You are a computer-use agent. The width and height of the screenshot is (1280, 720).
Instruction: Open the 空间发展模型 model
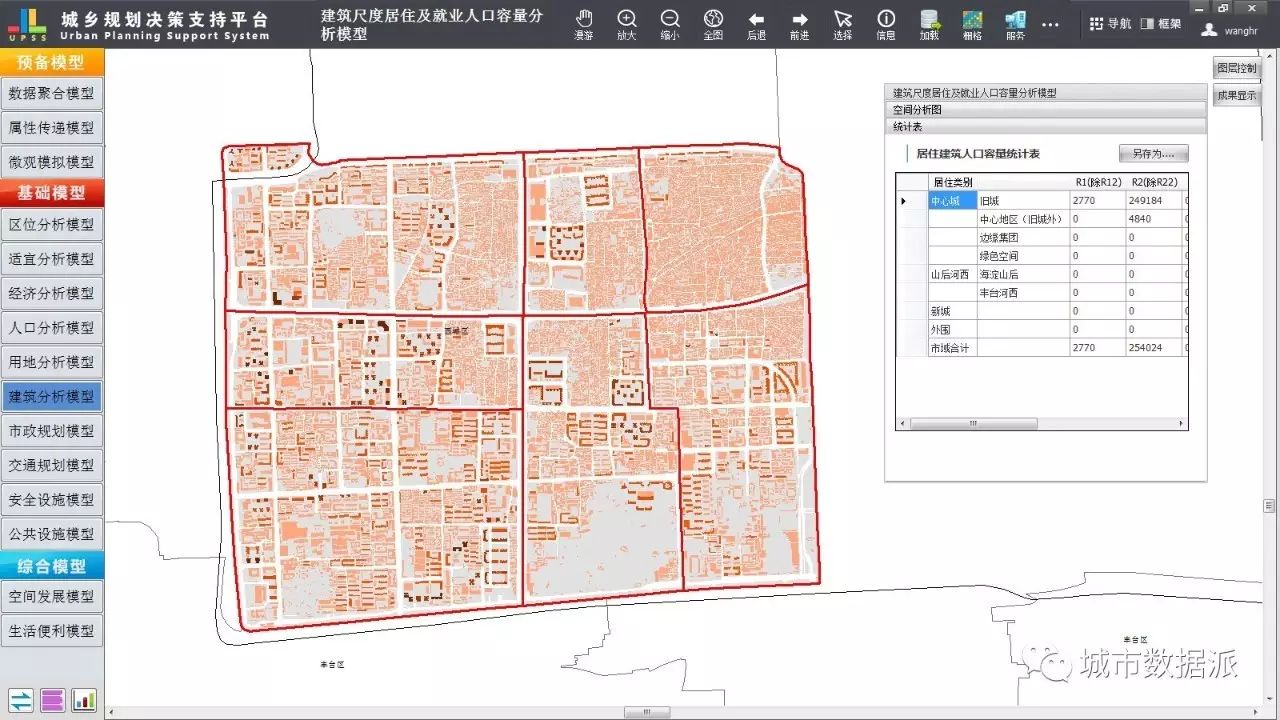[52, 596]
